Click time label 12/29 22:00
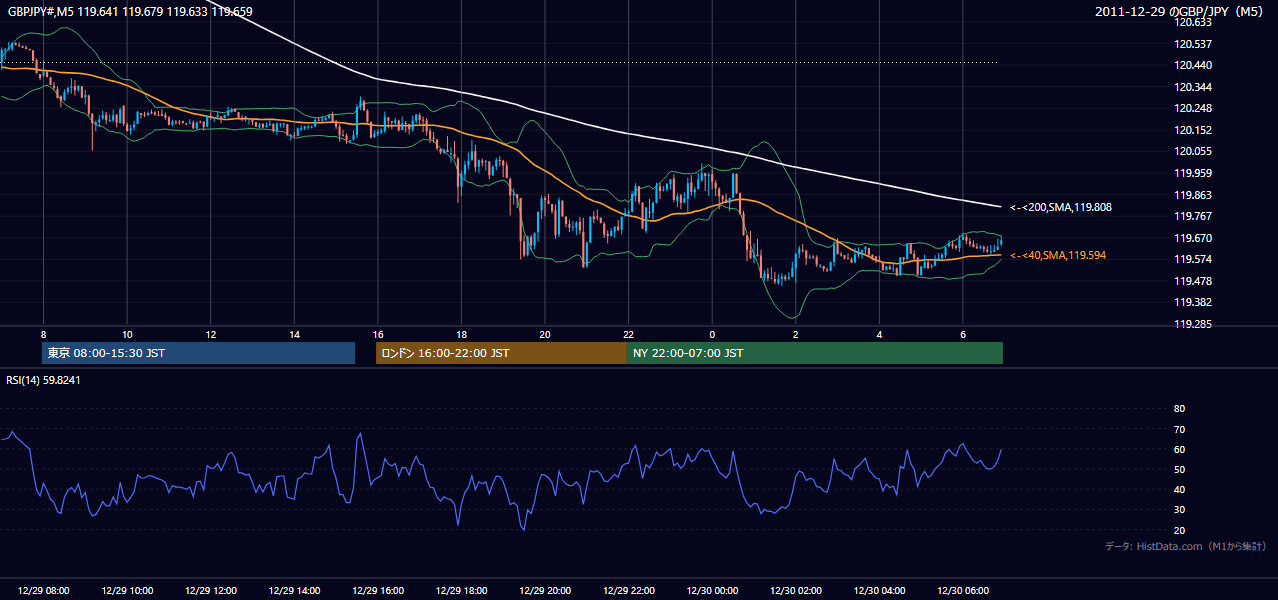The height and width of the screenshot is (600, 1278). point(628,591)
